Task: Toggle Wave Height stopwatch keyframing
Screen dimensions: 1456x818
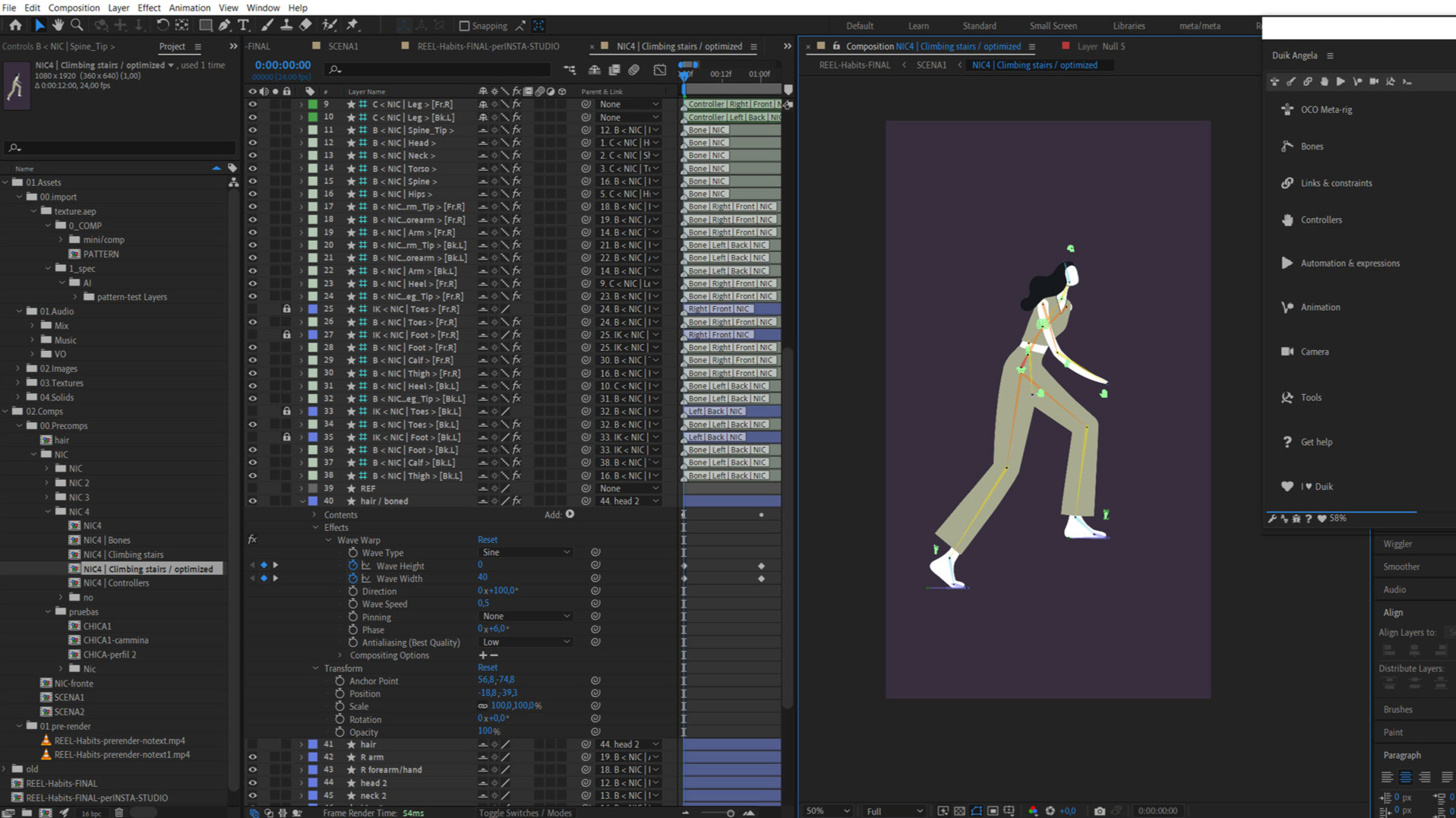Action: pos(353,566)
